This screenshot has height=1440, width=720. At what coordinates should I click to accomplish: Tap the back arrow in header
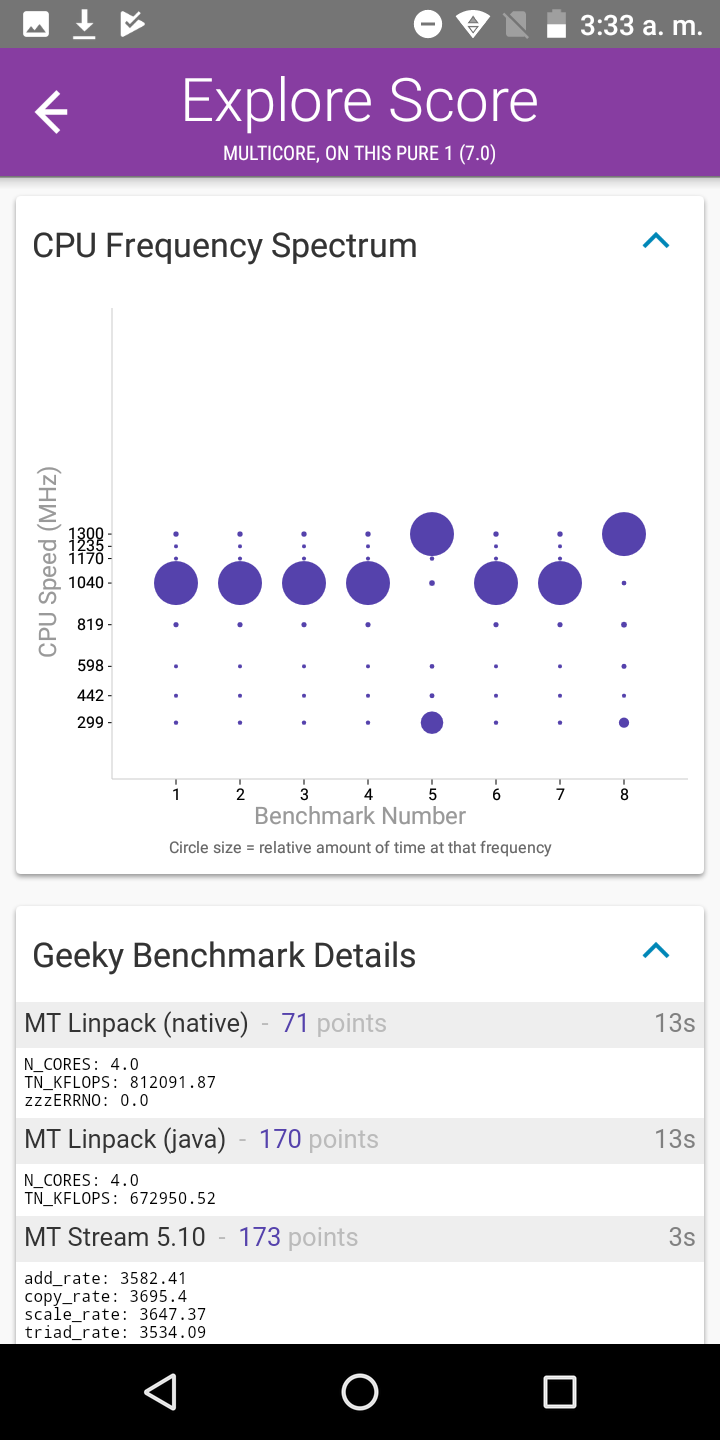click(x=51, y=111)
